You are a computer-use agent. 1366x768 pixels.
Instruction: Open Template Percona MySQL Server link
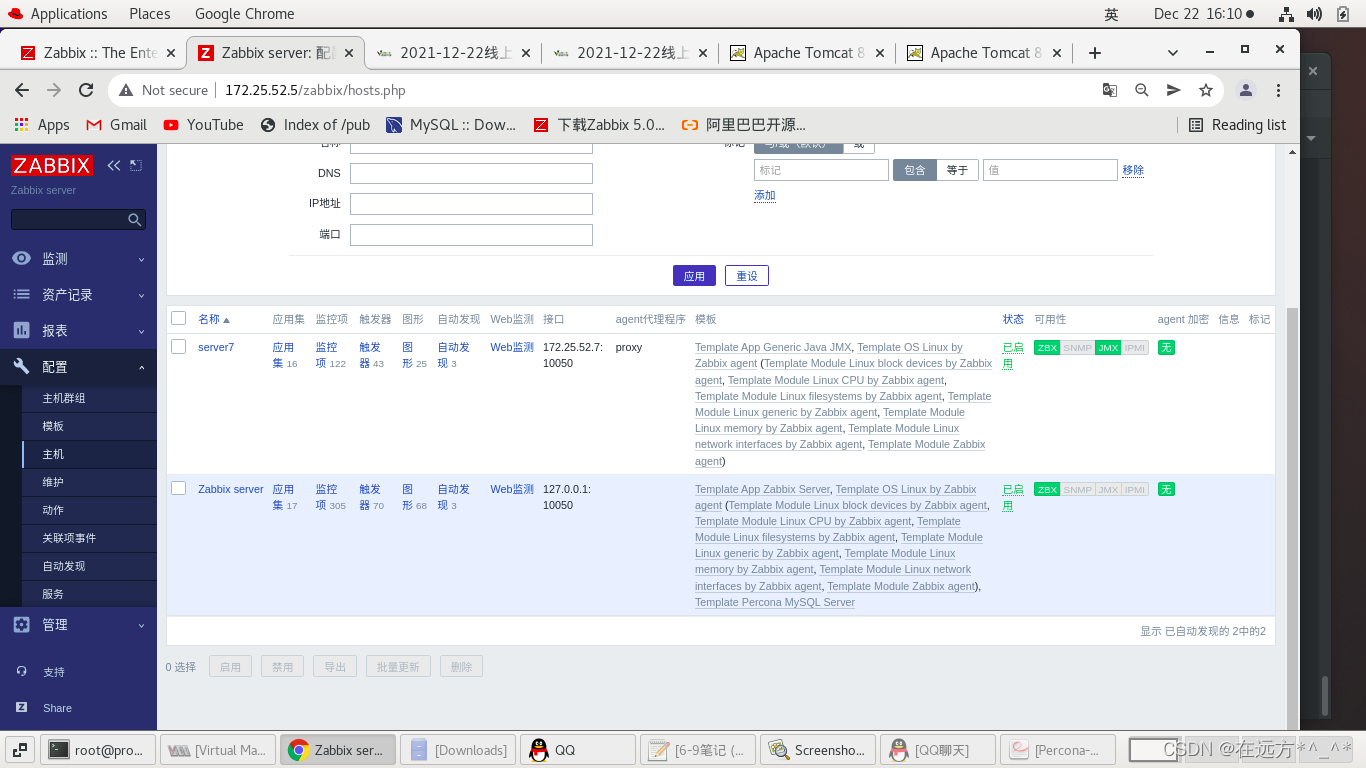775,602
